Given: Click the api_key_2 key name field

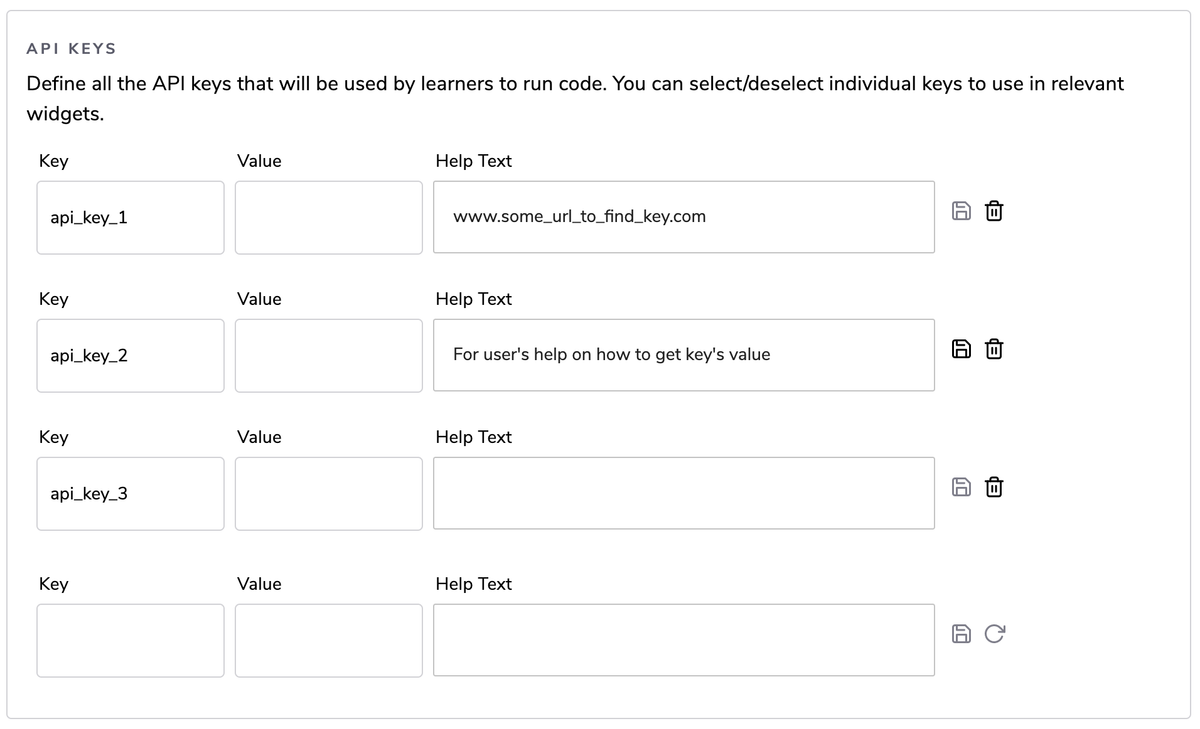Looking at the screenshot, I should click(x=130, y=355).
